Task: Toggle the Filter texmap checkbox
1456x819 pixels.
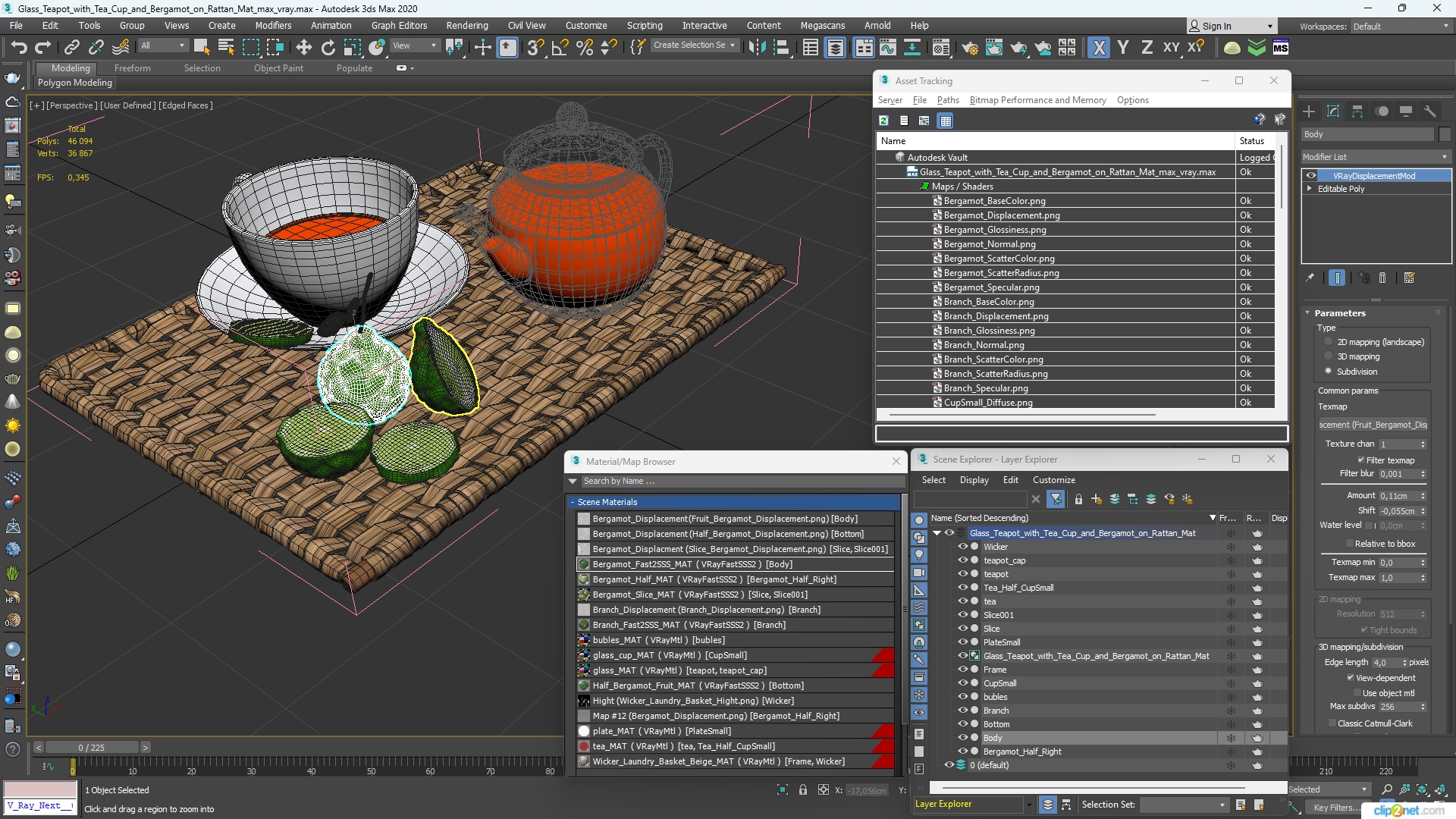Action: pyautogui.click(x=1361, y=460)
